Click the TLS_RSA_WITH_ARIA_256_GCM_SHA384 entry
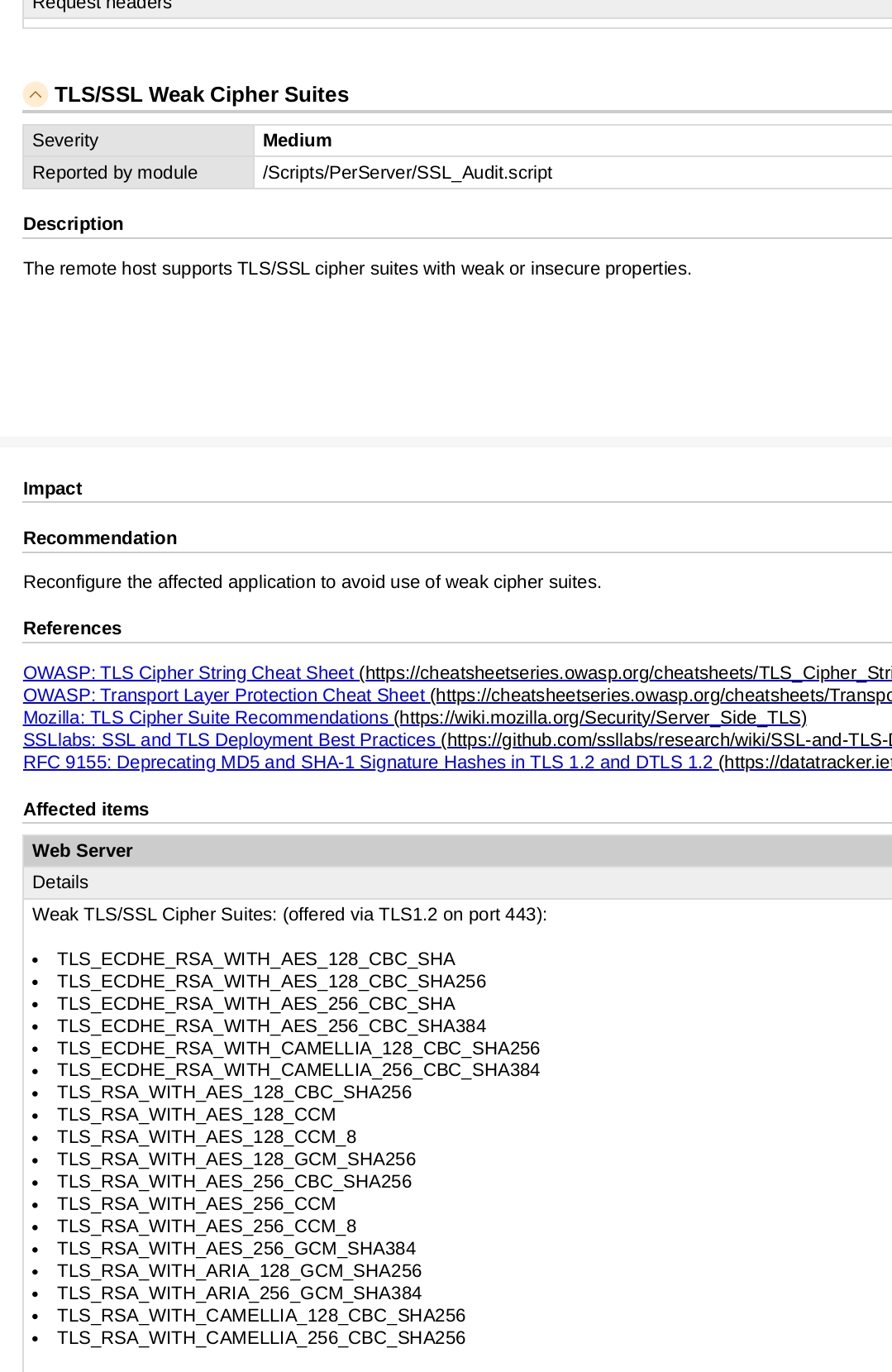The height and width of the screenshot is (1372, 892). coord(239,1293)
